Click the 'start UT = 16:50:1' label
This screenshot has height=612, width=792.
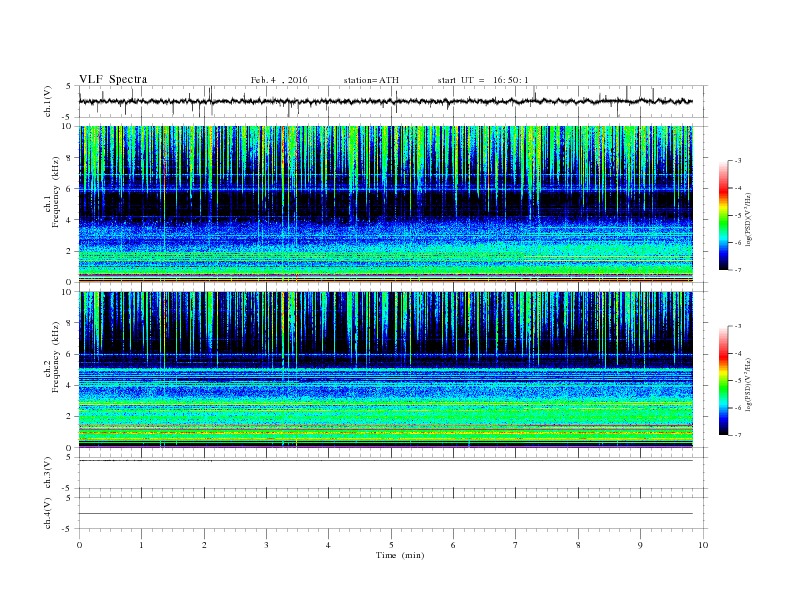point(483,80)
